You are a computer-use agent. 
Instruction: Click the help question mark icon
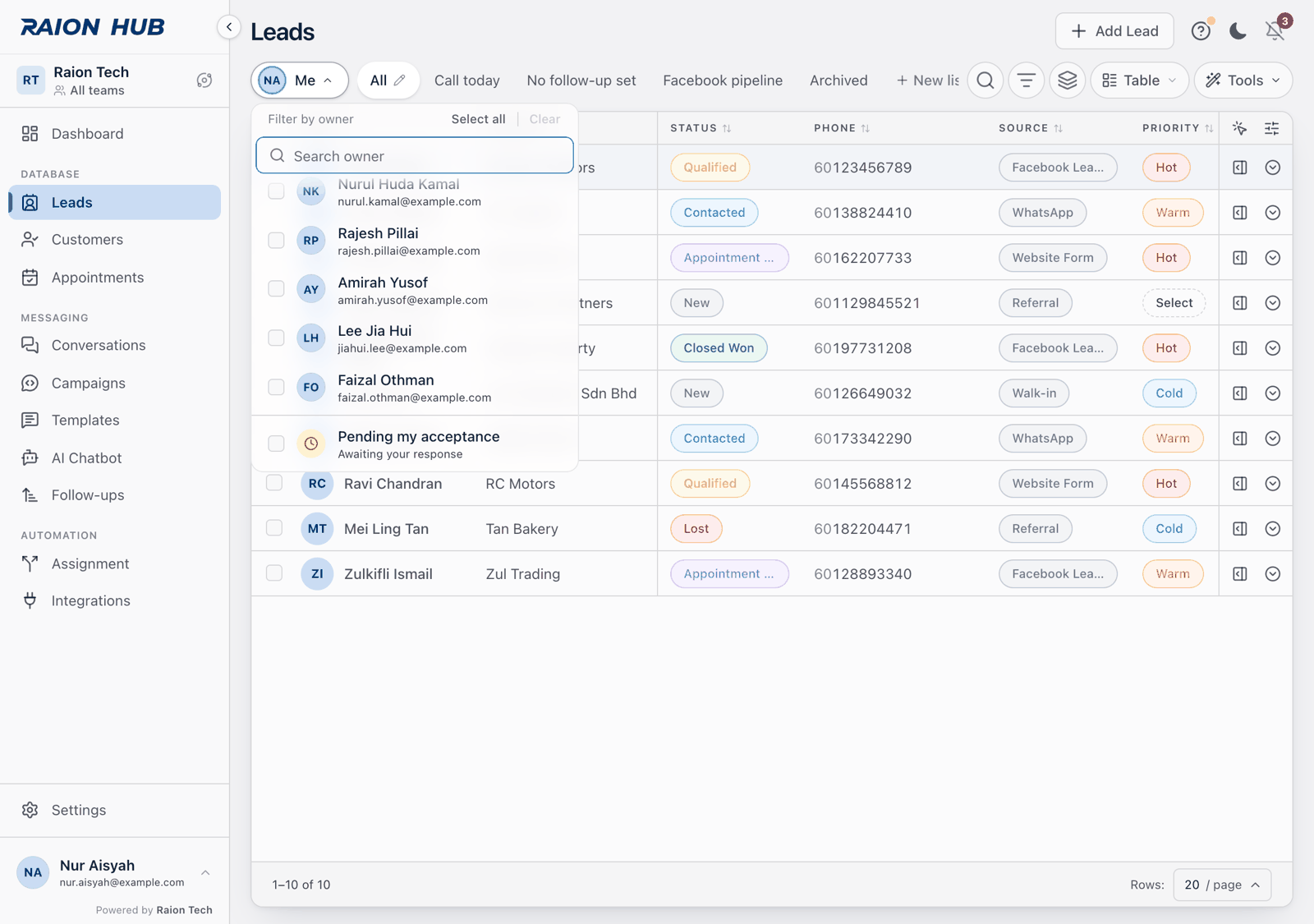point(1201,31)
